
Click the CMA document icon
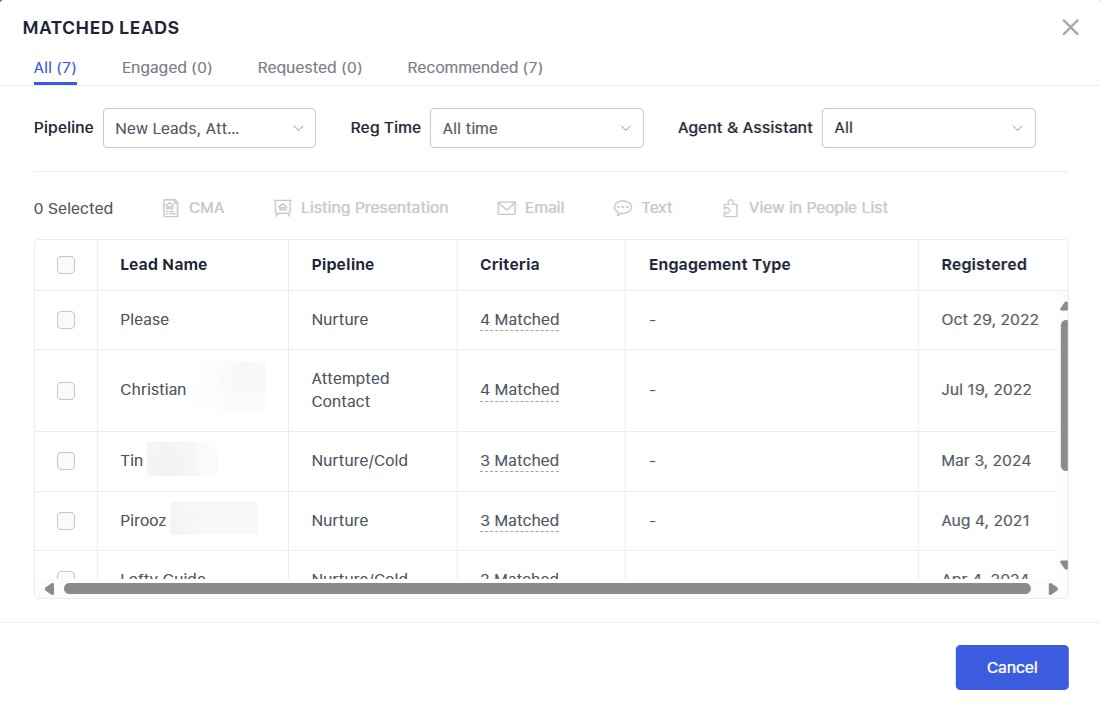tap(171, 208)
